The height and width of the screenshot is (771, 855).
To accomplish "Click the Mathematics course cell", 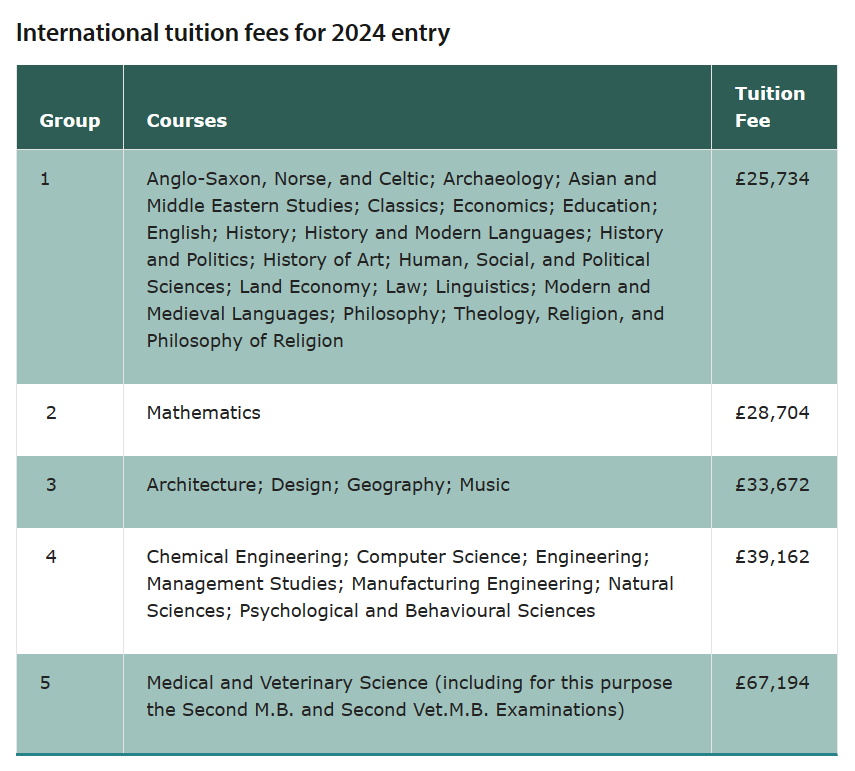I will pos(204,413).
